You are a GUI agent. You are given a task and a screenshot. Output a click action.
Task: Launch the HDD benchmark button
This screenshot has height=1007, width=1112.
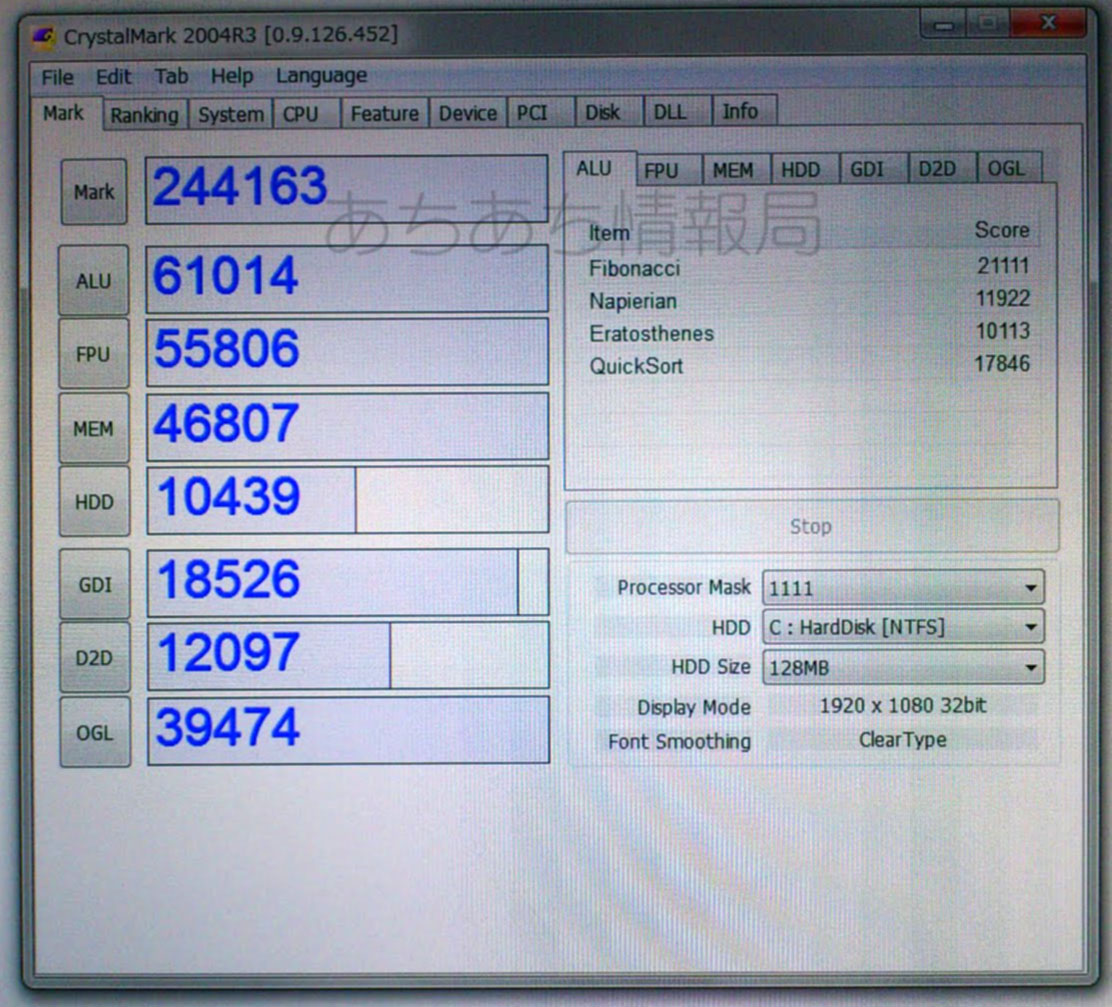pos(94,502)
